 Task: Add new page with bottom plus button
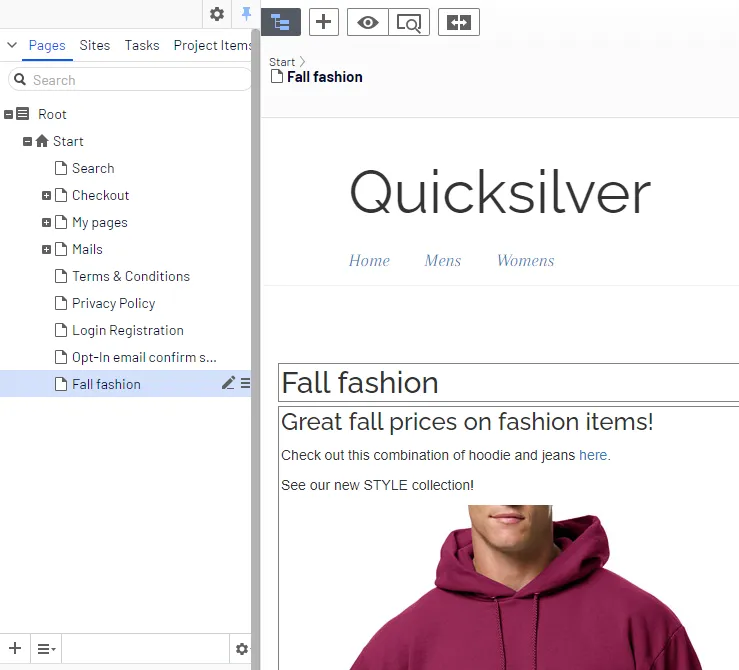(15, 648)
